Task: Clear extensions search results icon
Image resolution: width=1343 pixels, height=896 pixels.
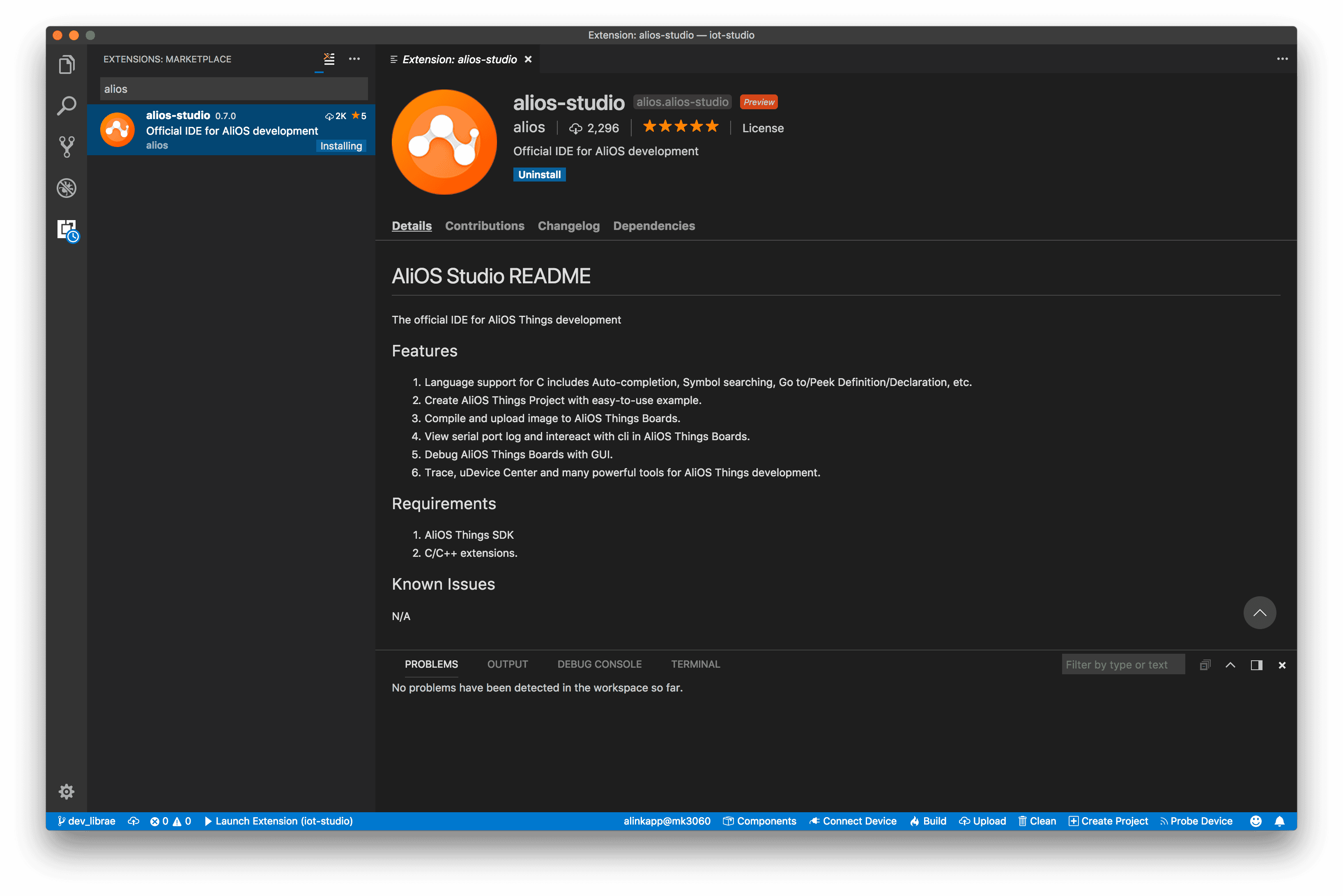Action: [x=329, y=59]
